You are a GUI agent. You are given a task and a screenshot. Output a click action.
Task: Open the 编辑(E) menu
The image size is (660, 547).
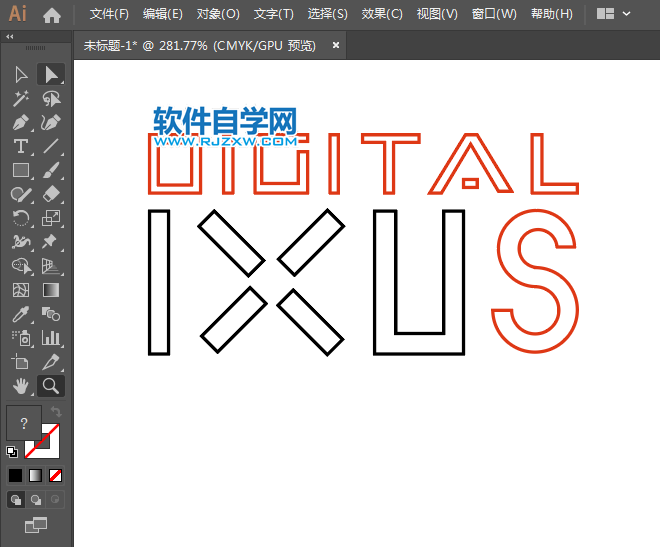tap(162, 14)
